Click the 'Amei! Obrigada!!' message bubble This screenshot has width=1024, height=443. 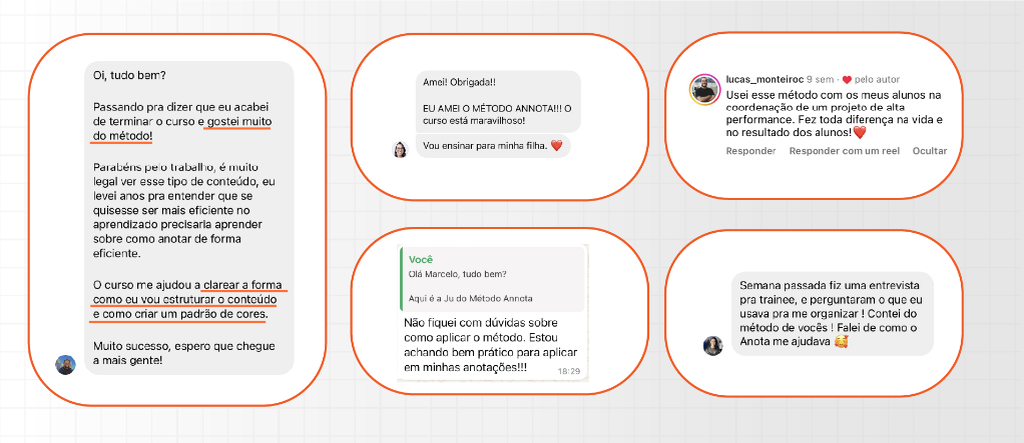click(x=498, y=101)
